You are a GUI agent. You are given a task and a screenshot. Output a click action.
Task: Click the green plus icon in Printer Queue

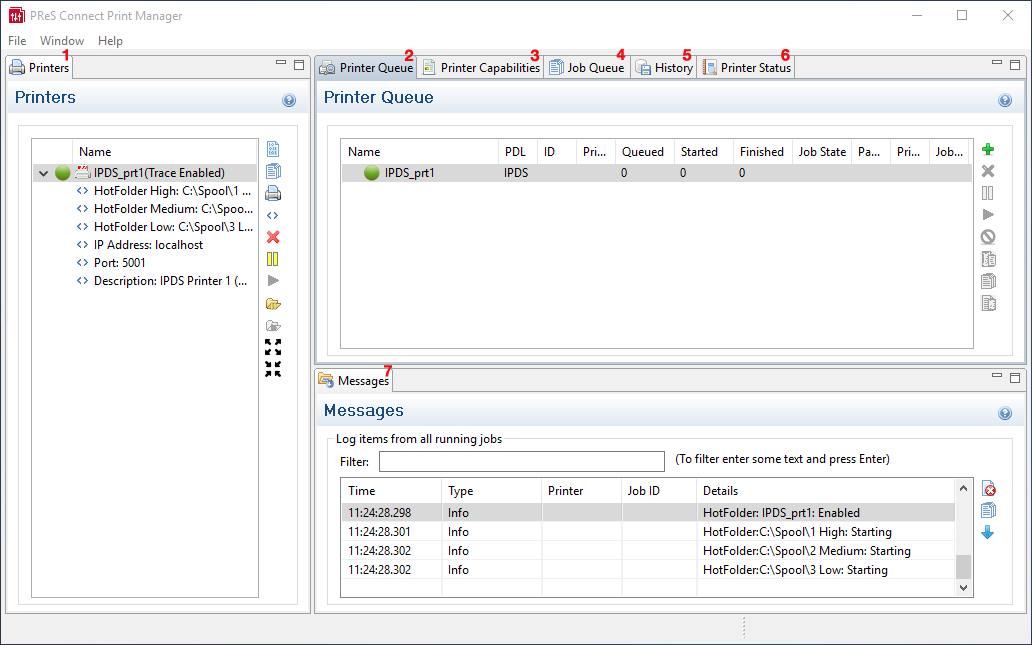pos(988,150)
